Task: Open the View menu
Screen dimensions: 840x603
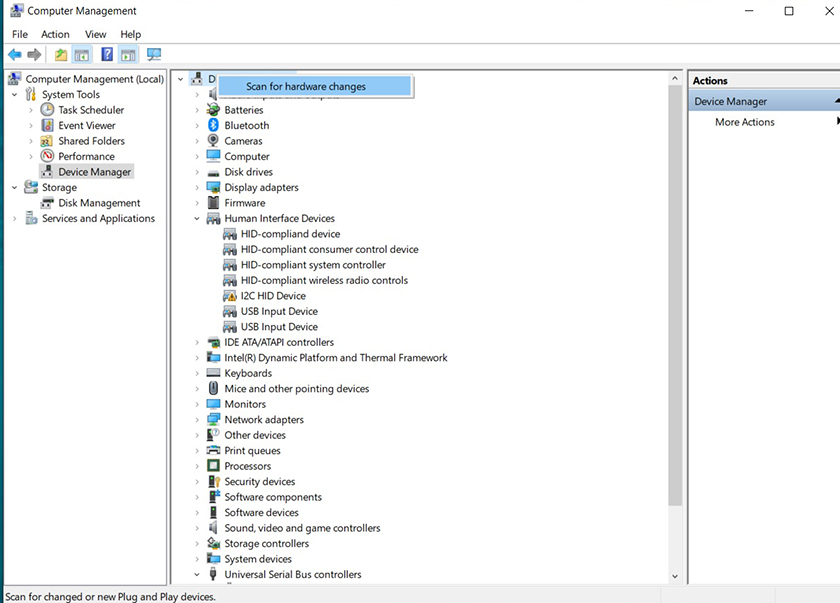Action: 96,34
